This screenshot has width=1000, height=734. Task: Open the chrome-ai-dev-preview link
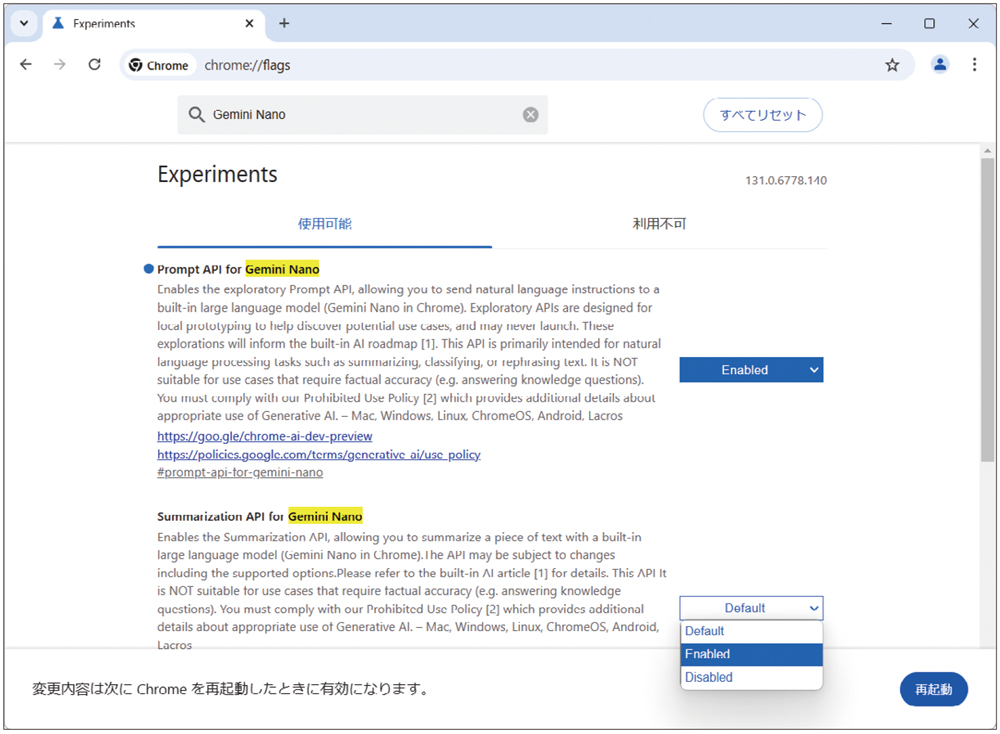coord(264,436)
